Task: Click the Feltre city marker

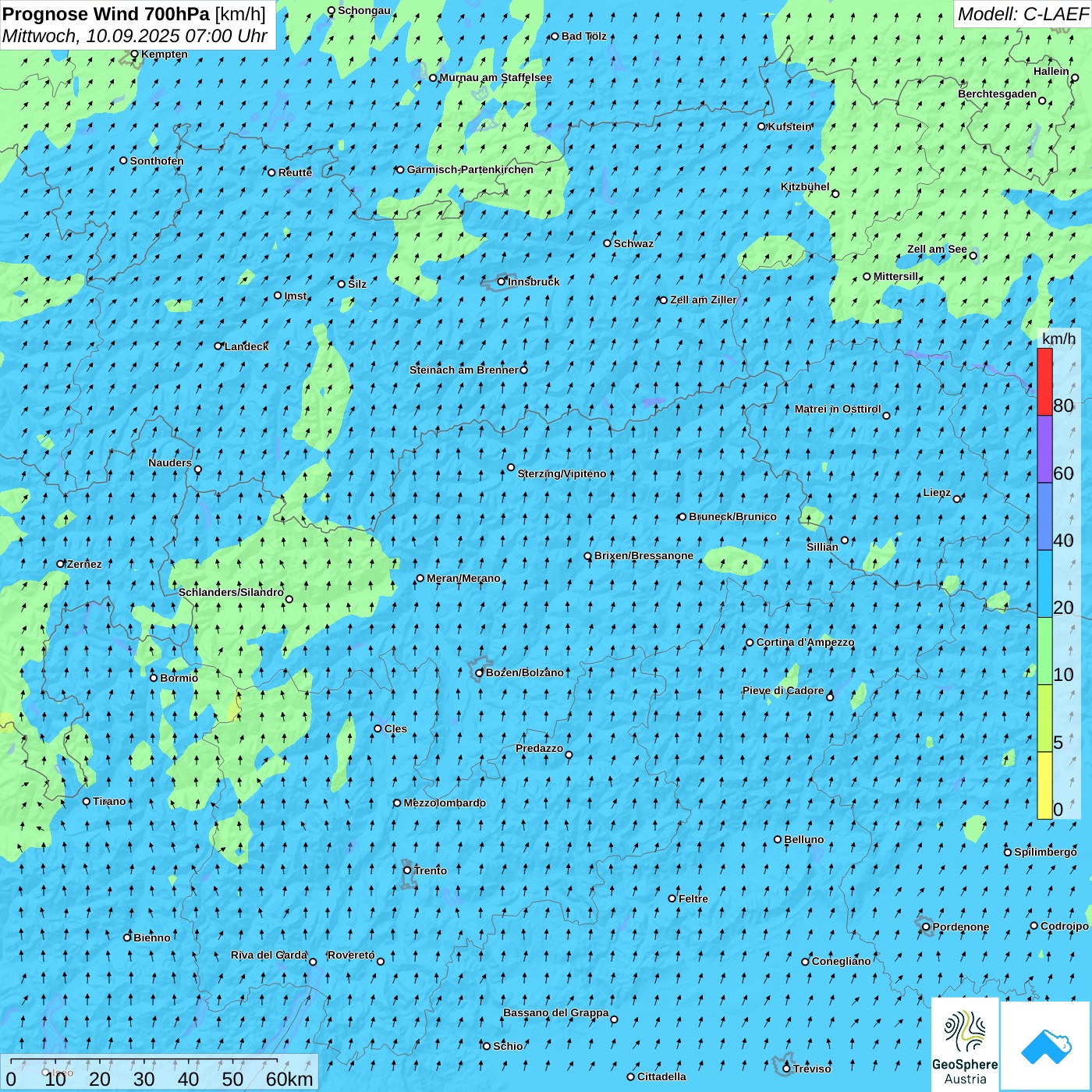Action: click(x=672, y=899)
